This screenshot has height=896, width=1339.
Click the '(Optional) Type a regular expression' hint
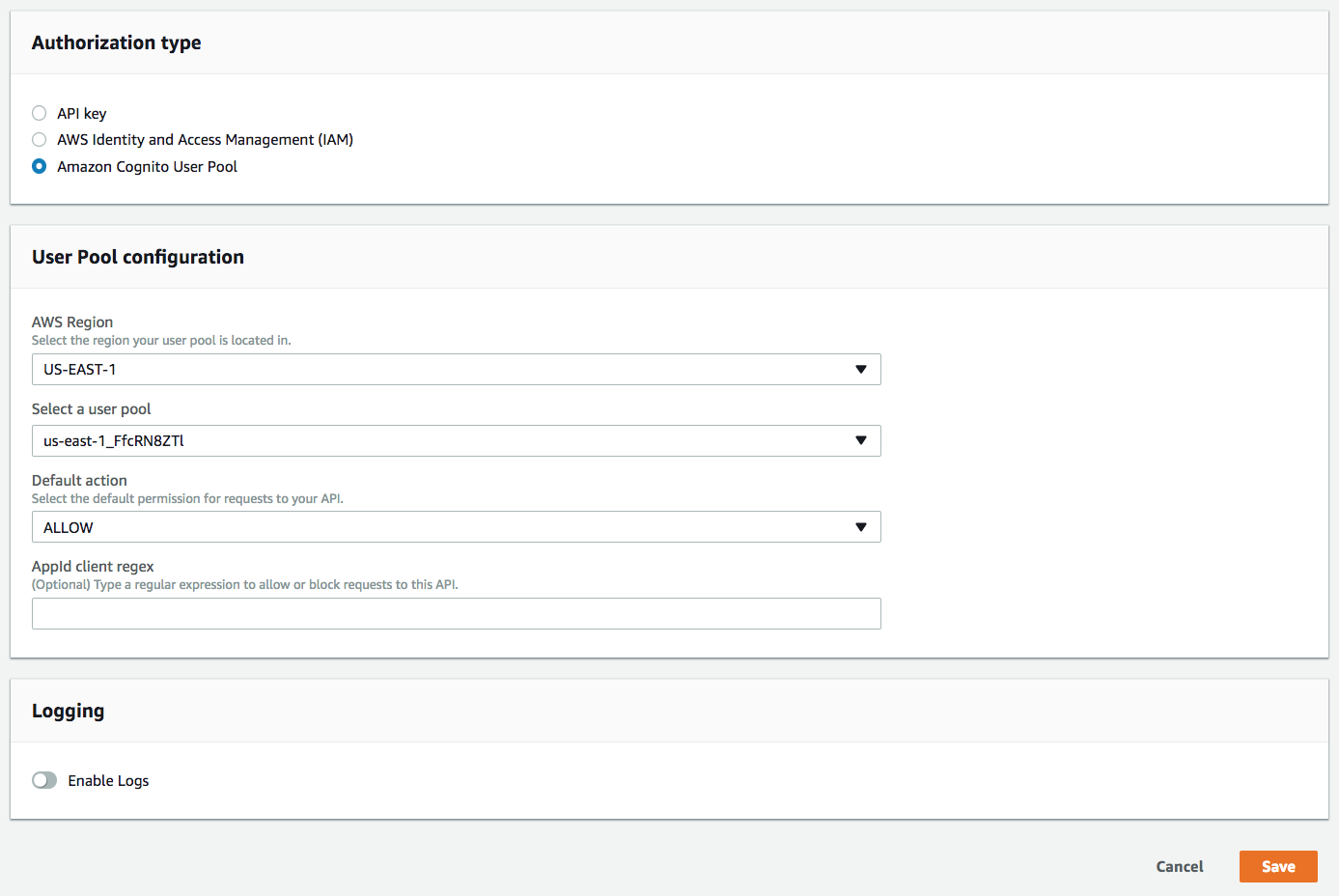pos(245,584)
